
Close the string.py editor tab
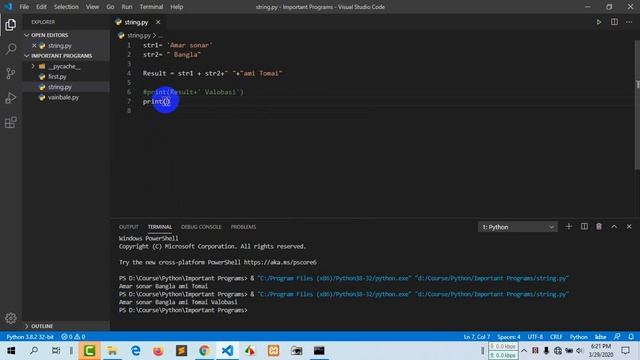point(158,22)
